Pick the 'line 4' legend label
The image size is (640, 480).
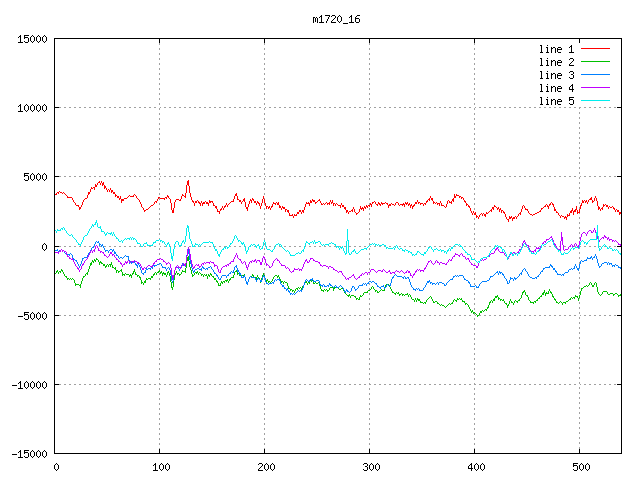tap(557, 88)
